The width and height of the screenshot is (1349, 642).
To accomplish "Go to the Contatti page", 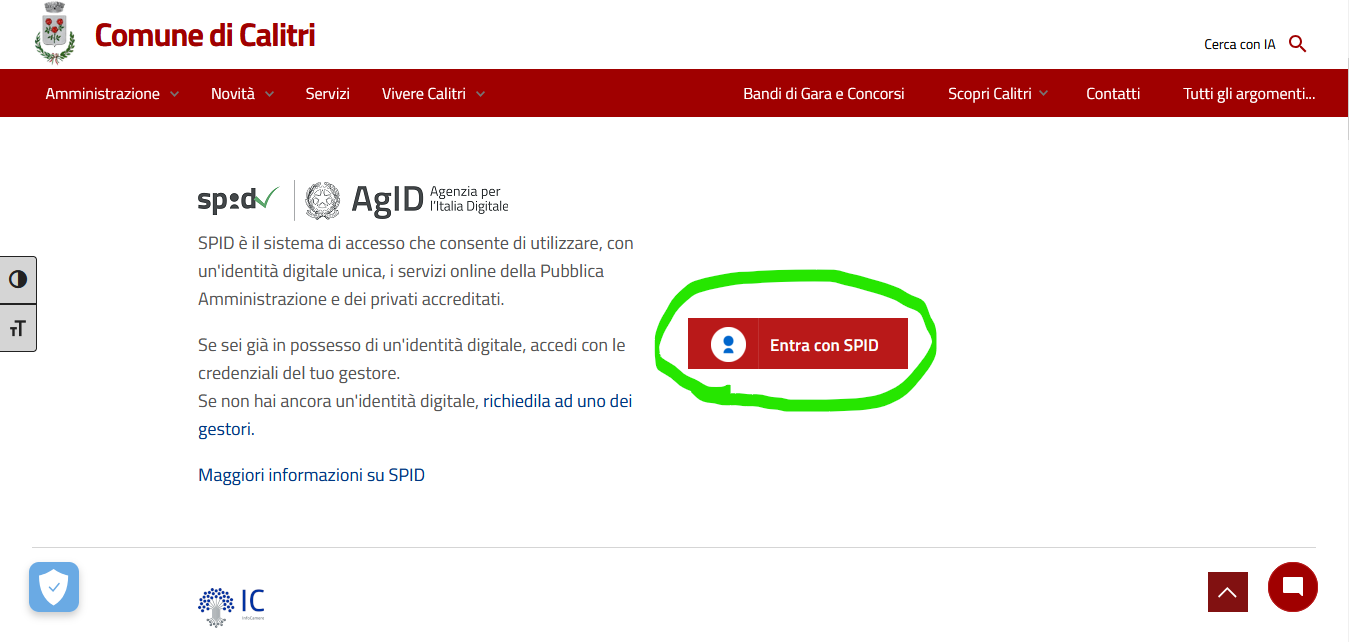I will pos(1113,93).
